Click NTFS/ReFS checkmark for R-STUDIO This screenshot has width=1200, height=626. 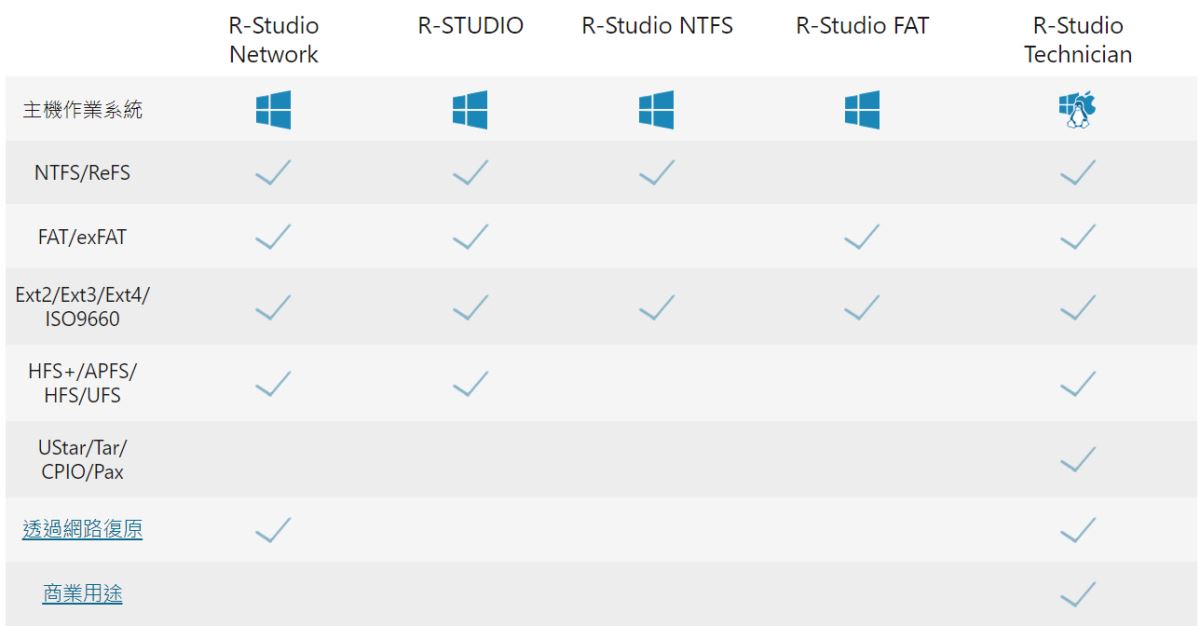point(470,173)
